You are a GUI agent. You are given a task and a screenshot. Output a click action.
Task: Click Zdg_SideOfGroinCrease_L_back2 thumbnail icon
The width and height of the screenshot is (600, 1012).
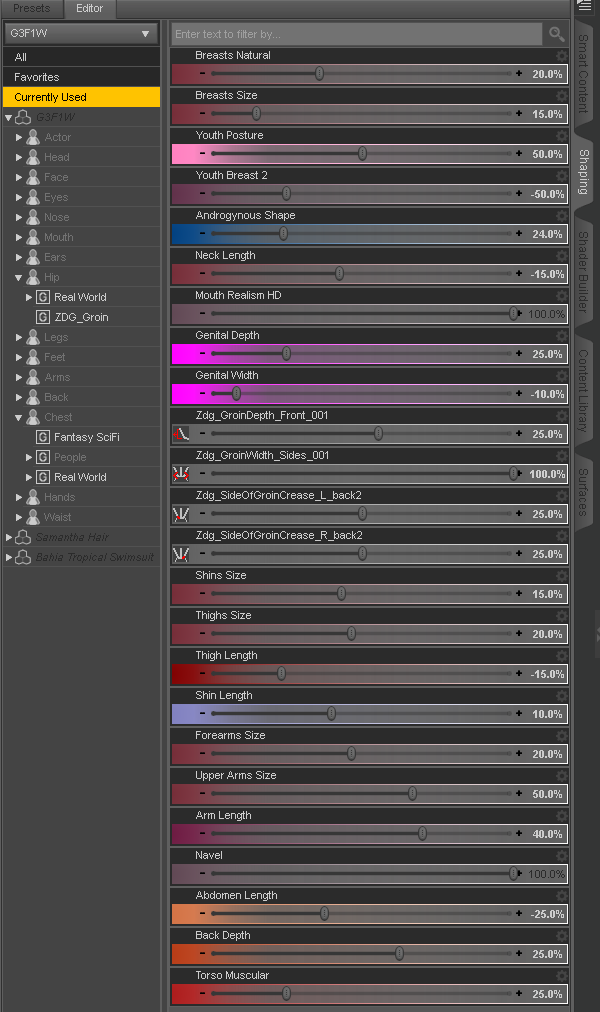pyautogui.click(x=181, y=514)
